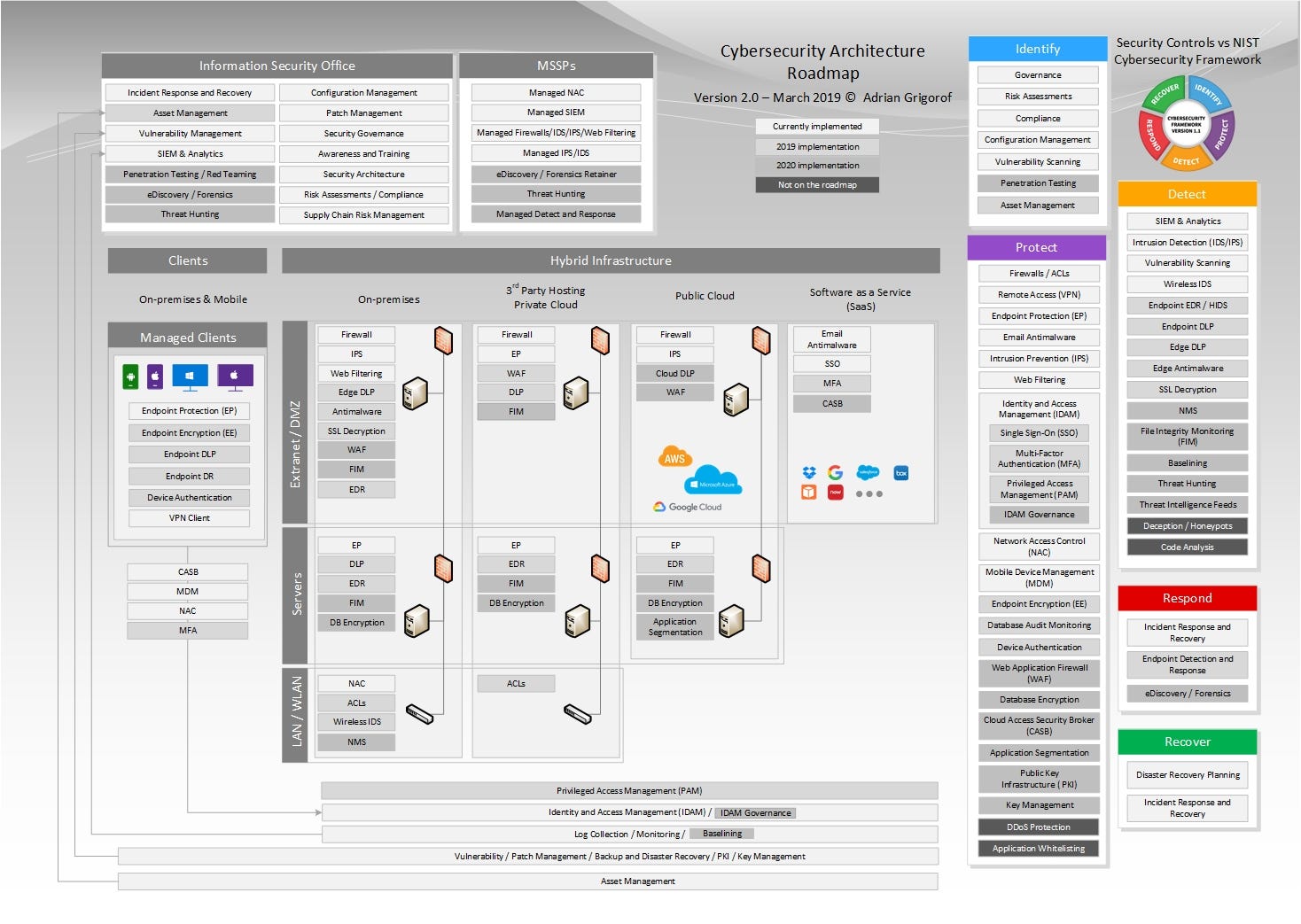Select 'Risk Assessments' under Identify
The width and height of the screenshot is (1301, 924).
(x=1038, y=97)
